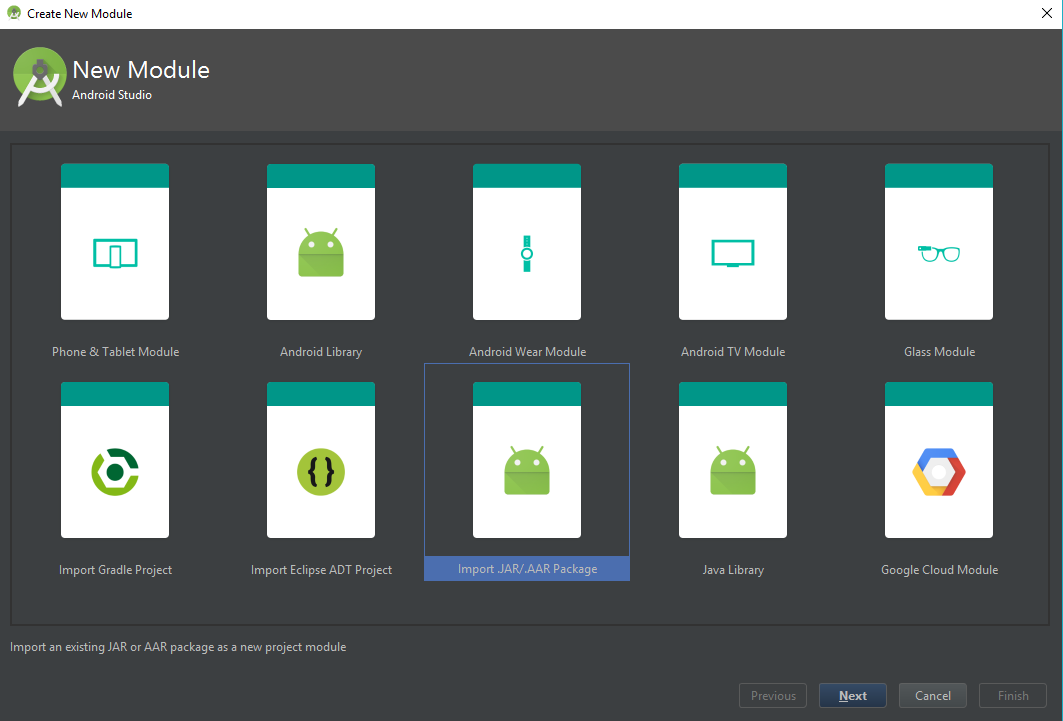Viewport: 1063px width, 721px height.
Task: Close the Create New Module dialog
Action: point(1045,14)
